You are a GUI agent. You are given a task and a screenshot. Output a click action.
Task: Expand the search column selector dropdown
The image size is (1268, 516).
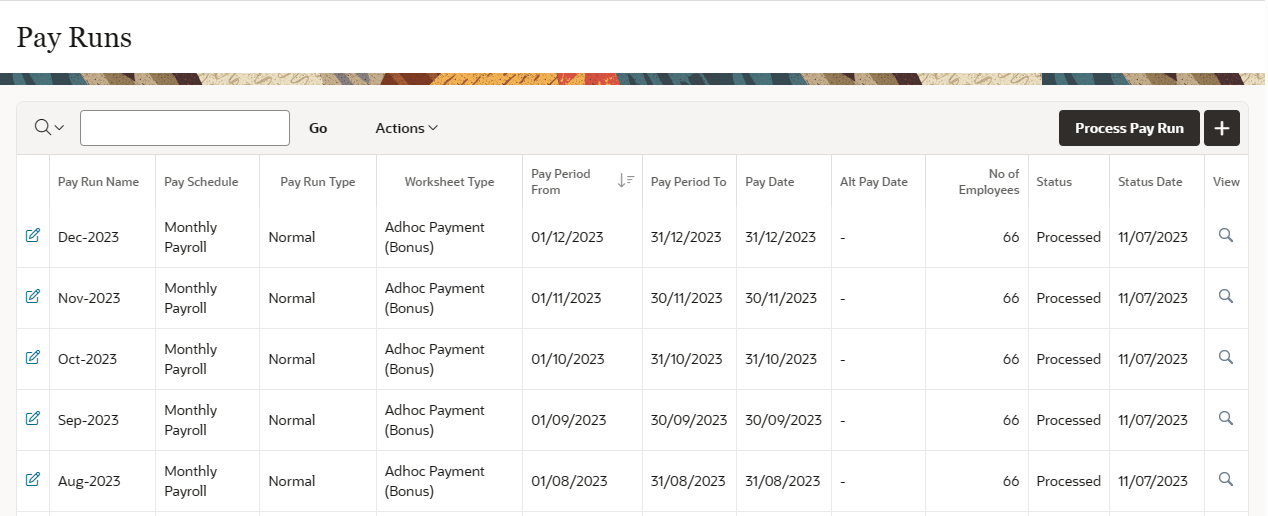pos(49,128)
